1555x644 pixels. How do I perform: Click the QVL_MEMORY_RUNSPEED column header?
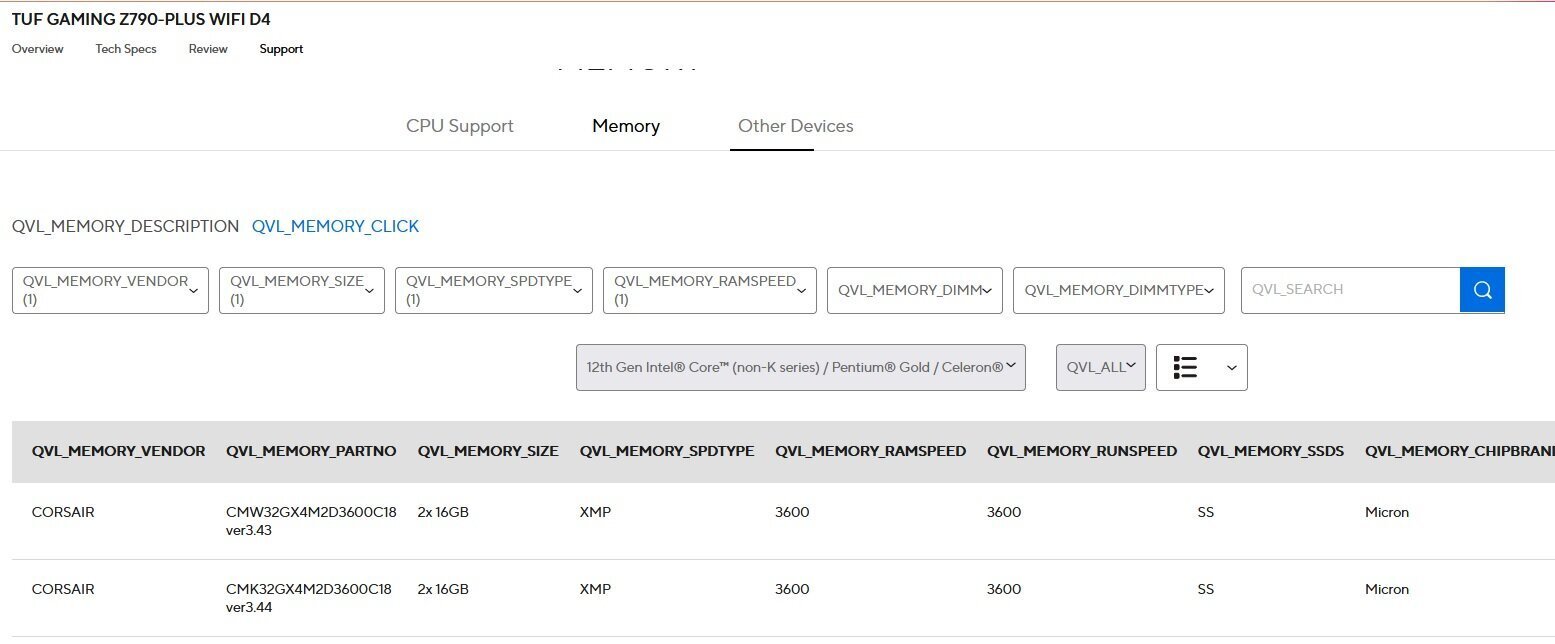(x=1082, y=451)
